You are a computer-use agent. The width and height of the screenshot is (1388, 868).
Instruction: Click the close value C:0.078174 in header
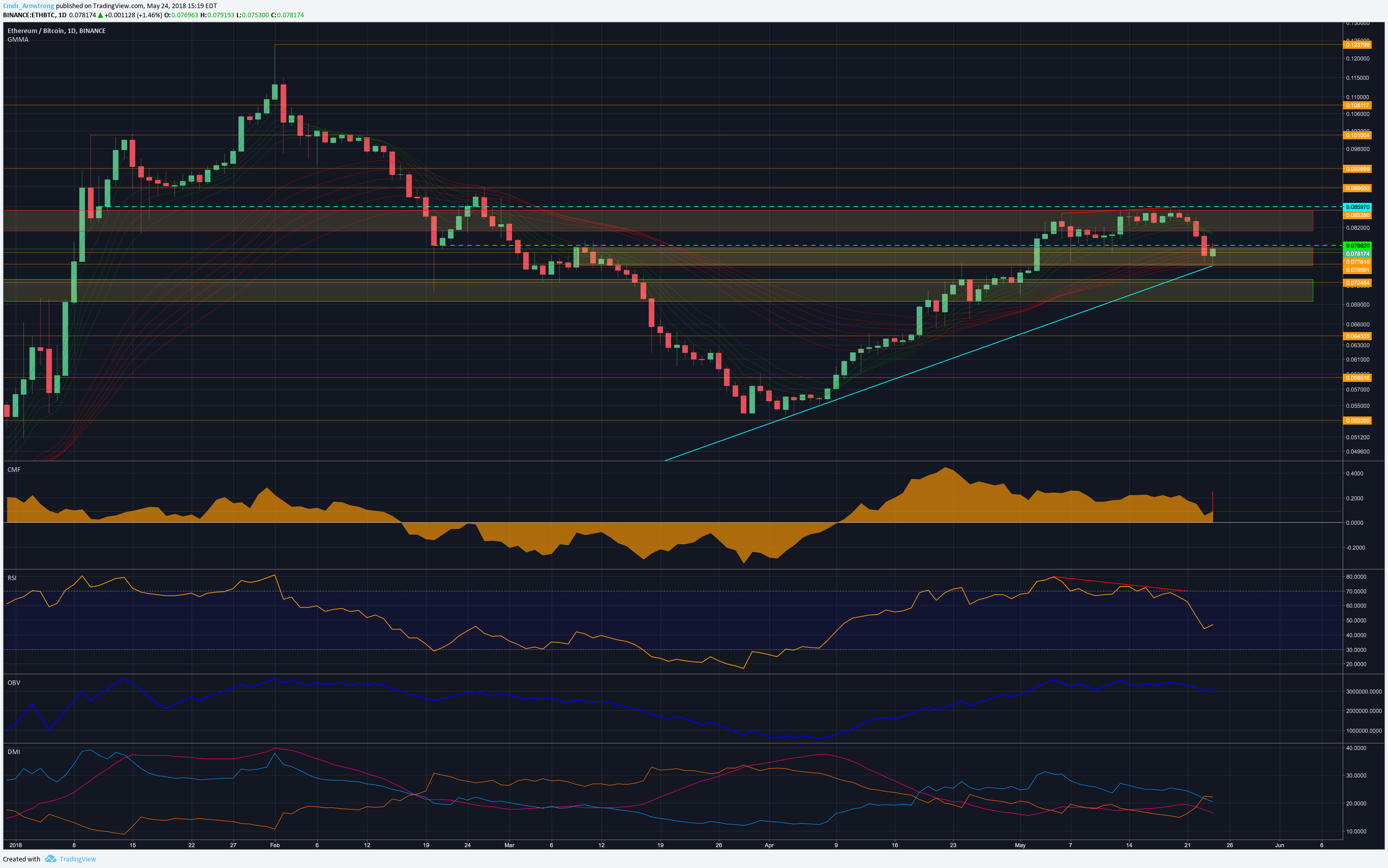(288, 15)
